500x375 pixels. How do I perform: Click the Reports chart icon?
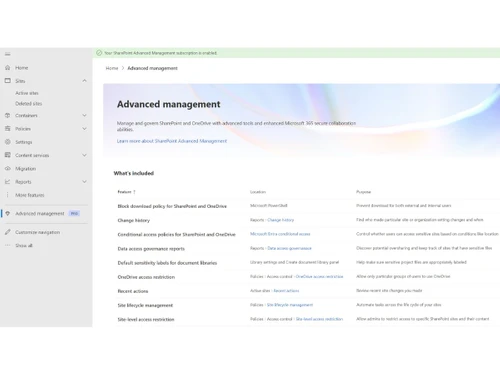[x=8, y=182]
